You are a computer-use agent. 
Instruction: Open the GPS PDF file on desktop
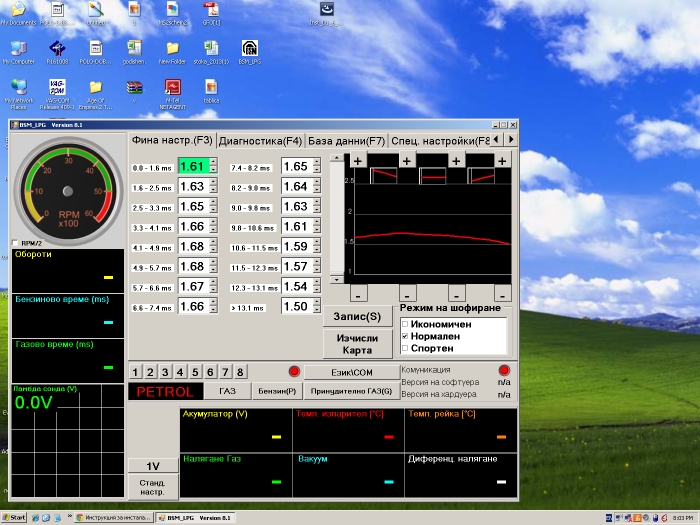tap(211, 10)
